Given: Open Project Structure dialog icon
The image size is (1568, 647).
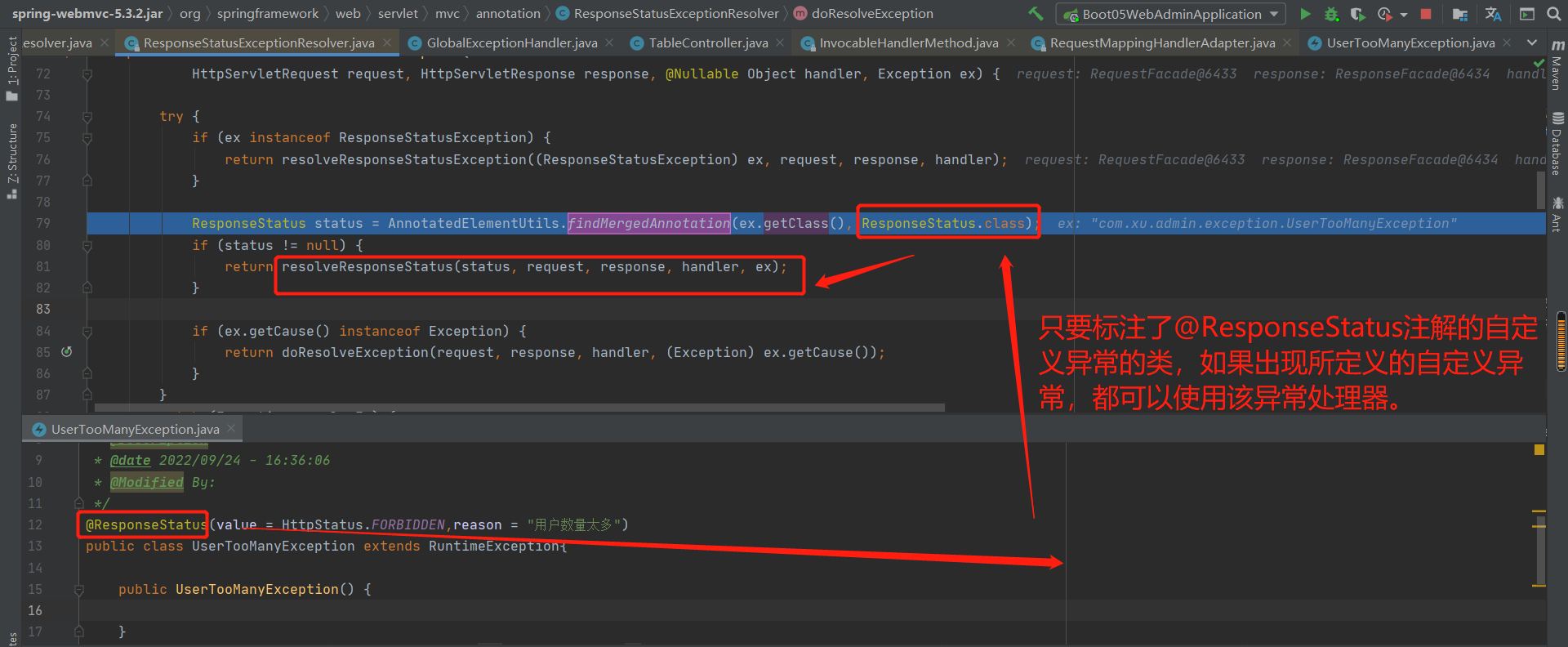Looking at the screenshot, I should pyautogui.click(x=1460, y=14).
